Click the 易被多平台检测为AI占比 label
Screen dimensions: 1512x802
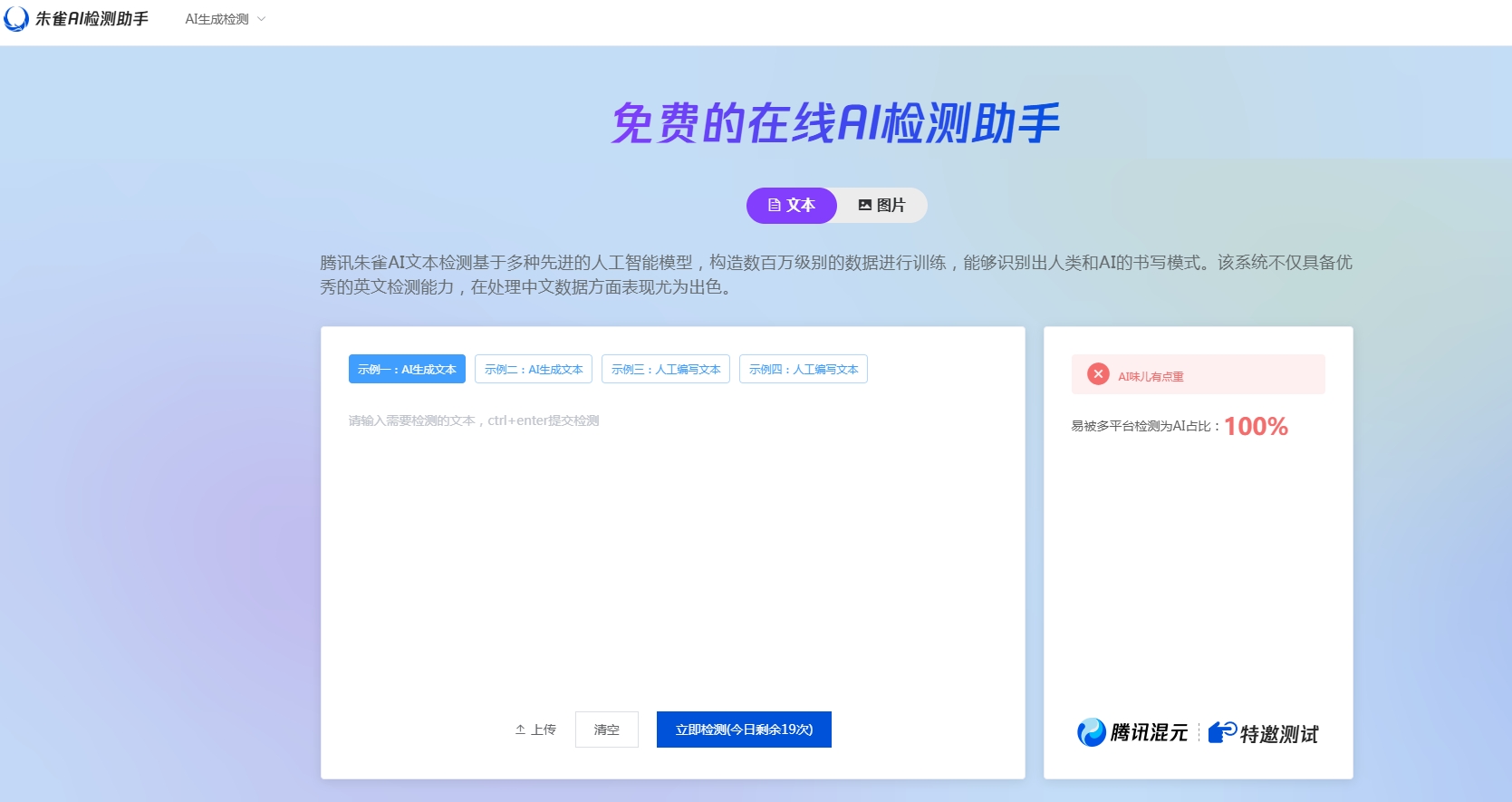1145,426
